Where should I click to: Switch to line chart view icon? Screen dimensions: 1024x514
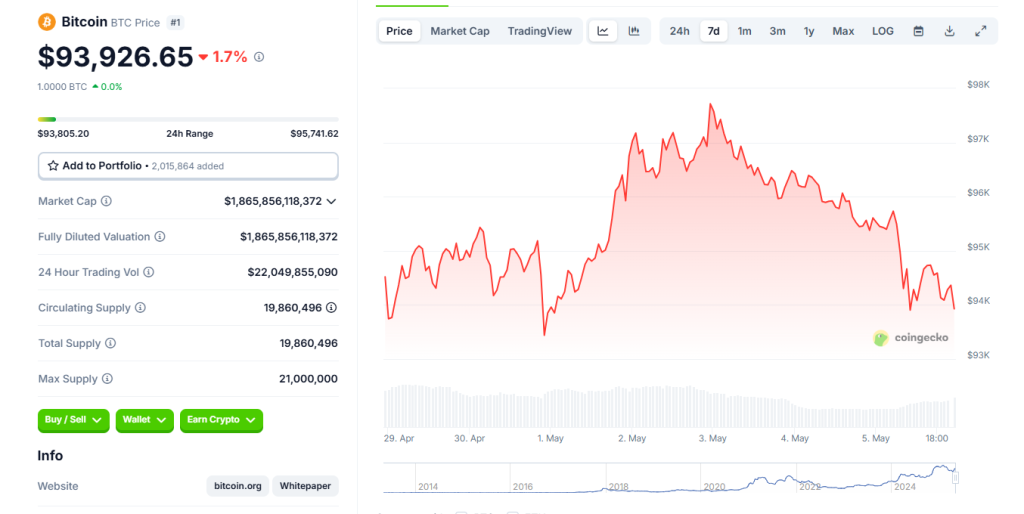point(603,31)
